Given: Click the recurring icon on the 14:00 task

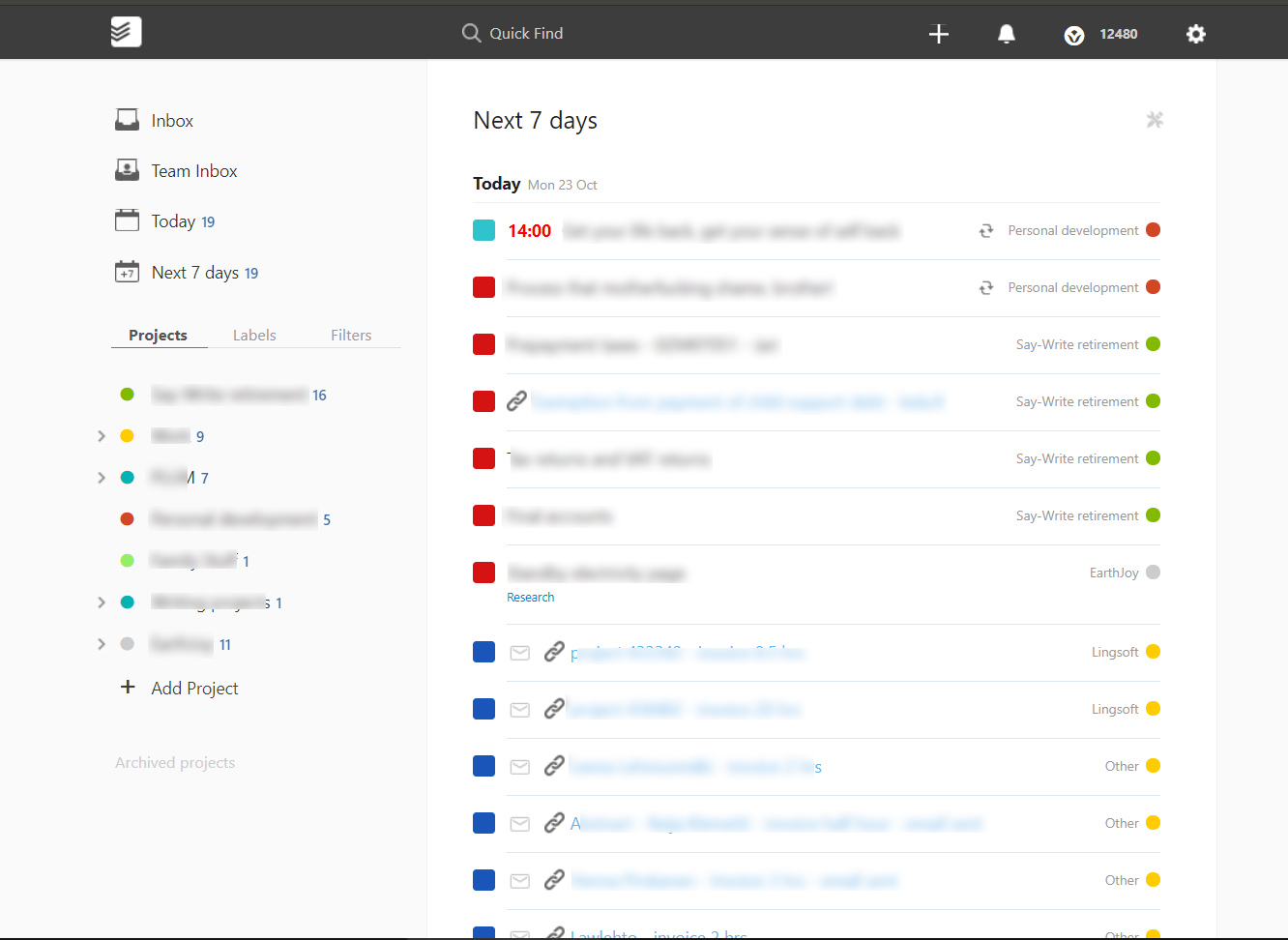Looking at the screenshot, I should click(x=985, y=230).
